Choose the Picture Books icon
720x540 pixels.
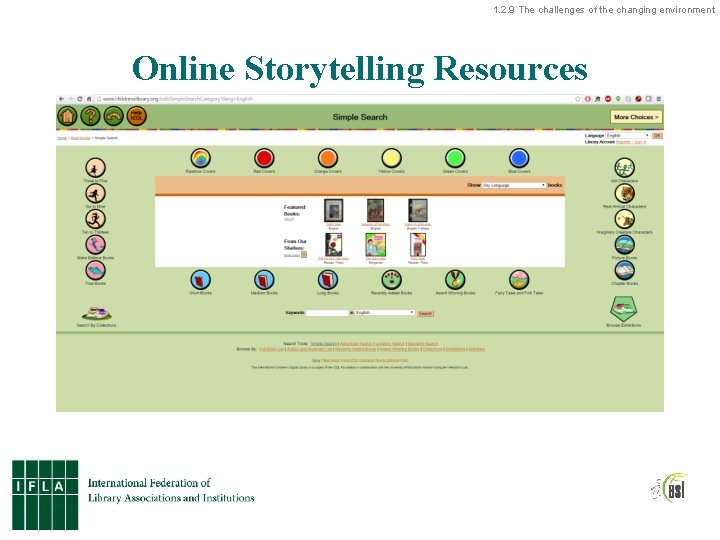[x=624, y=245]
